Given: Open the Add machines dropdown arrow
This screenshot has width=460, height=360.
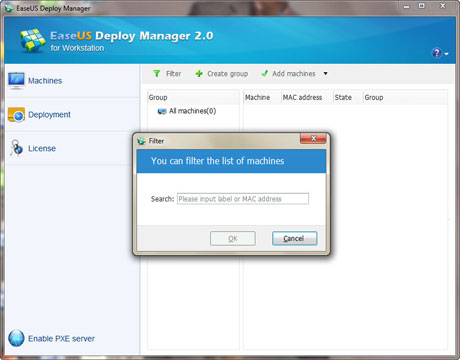Looking at the screenshot, I should pos(325,73).
